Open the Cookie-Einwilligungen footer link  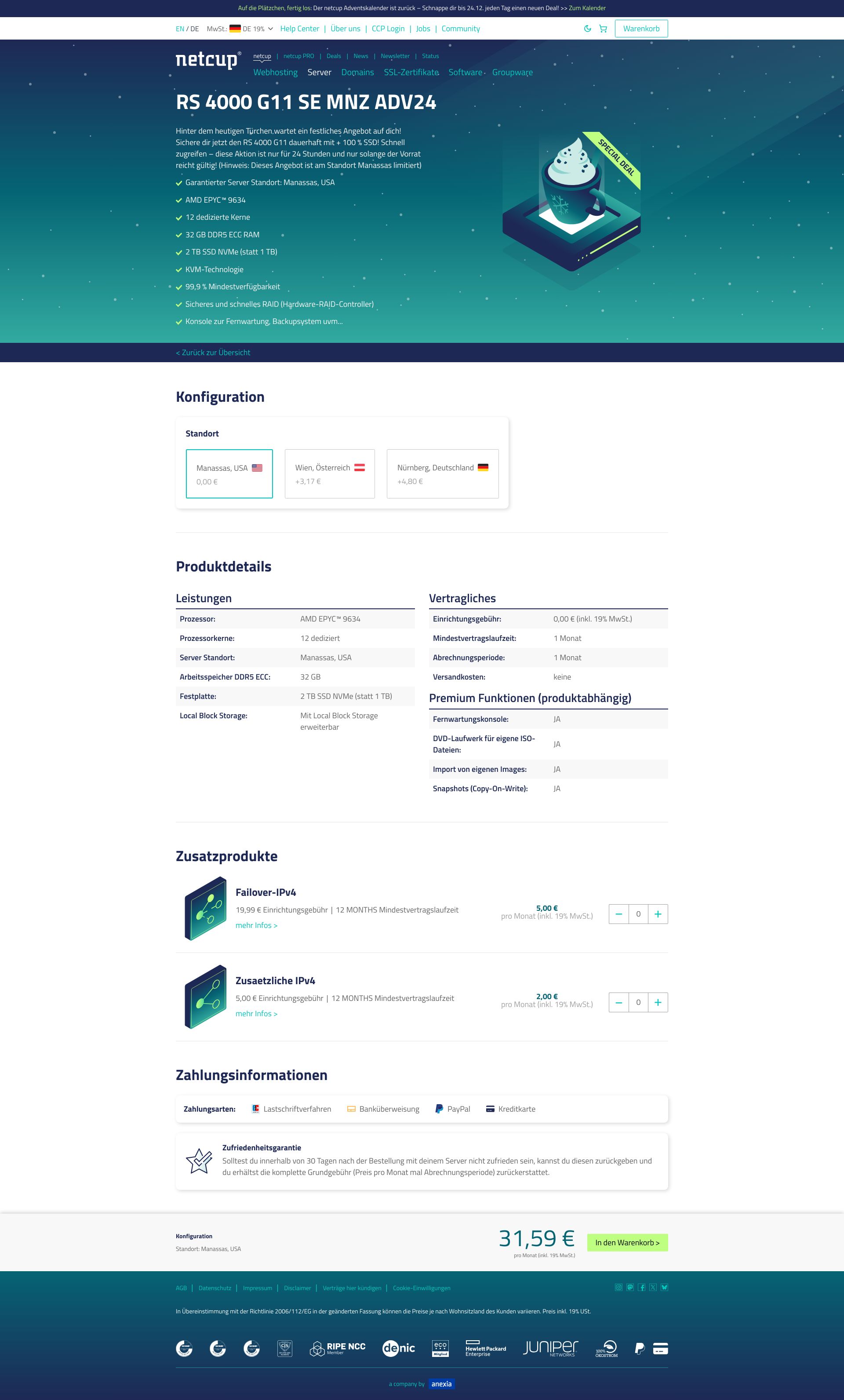(422, 1288)
